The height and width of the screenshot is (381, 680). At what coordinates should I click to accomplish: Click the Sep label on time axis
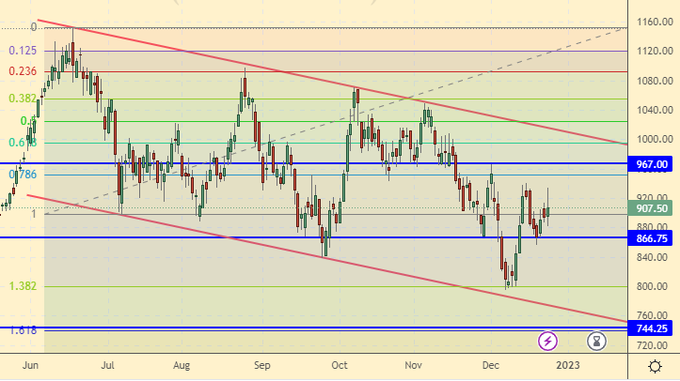[262, 365]
